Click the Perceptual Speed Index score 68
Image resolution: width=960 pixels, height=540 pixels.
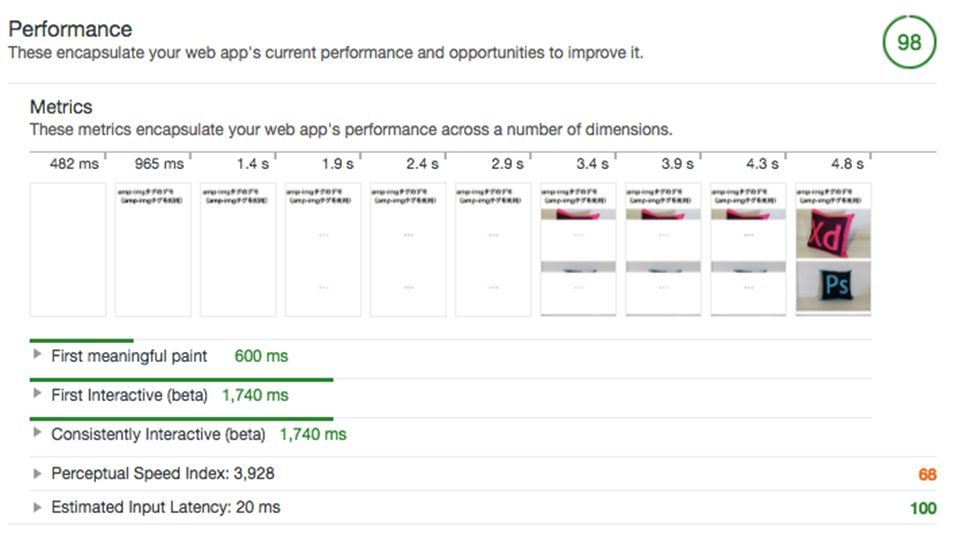tap(926, 474)
